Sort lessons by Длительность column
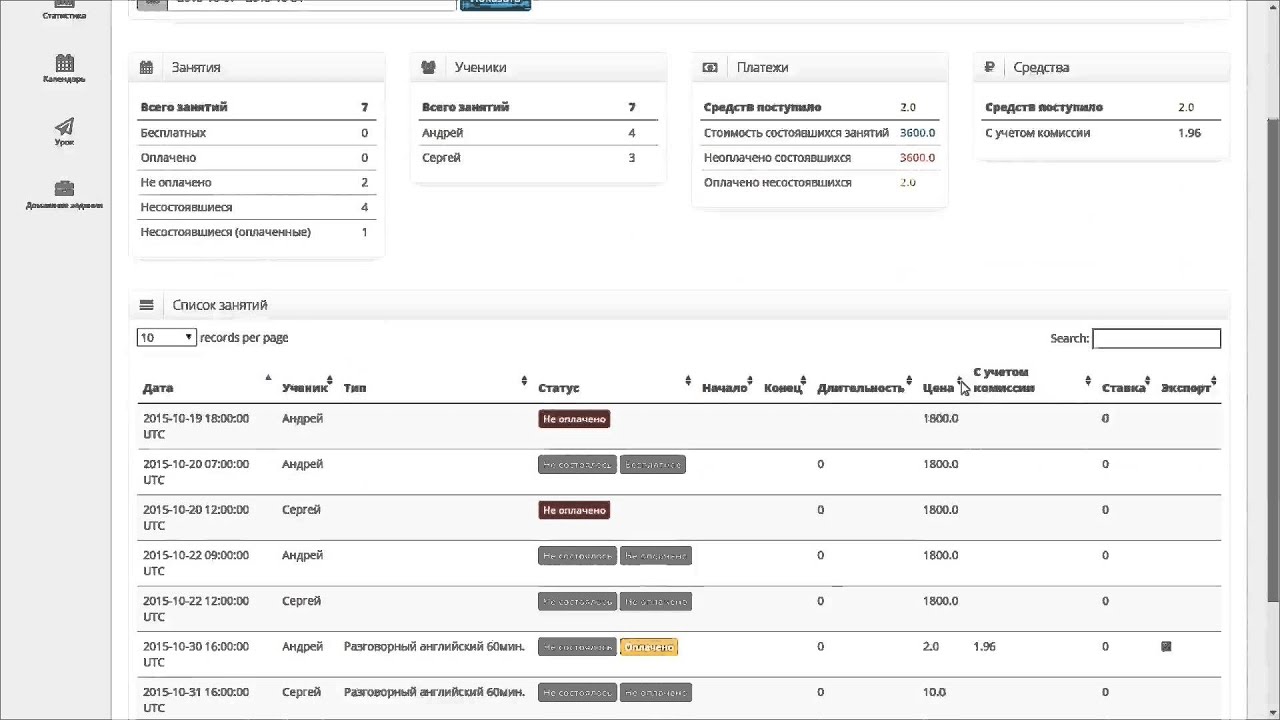1280x720 pixels. click(860, 388)
